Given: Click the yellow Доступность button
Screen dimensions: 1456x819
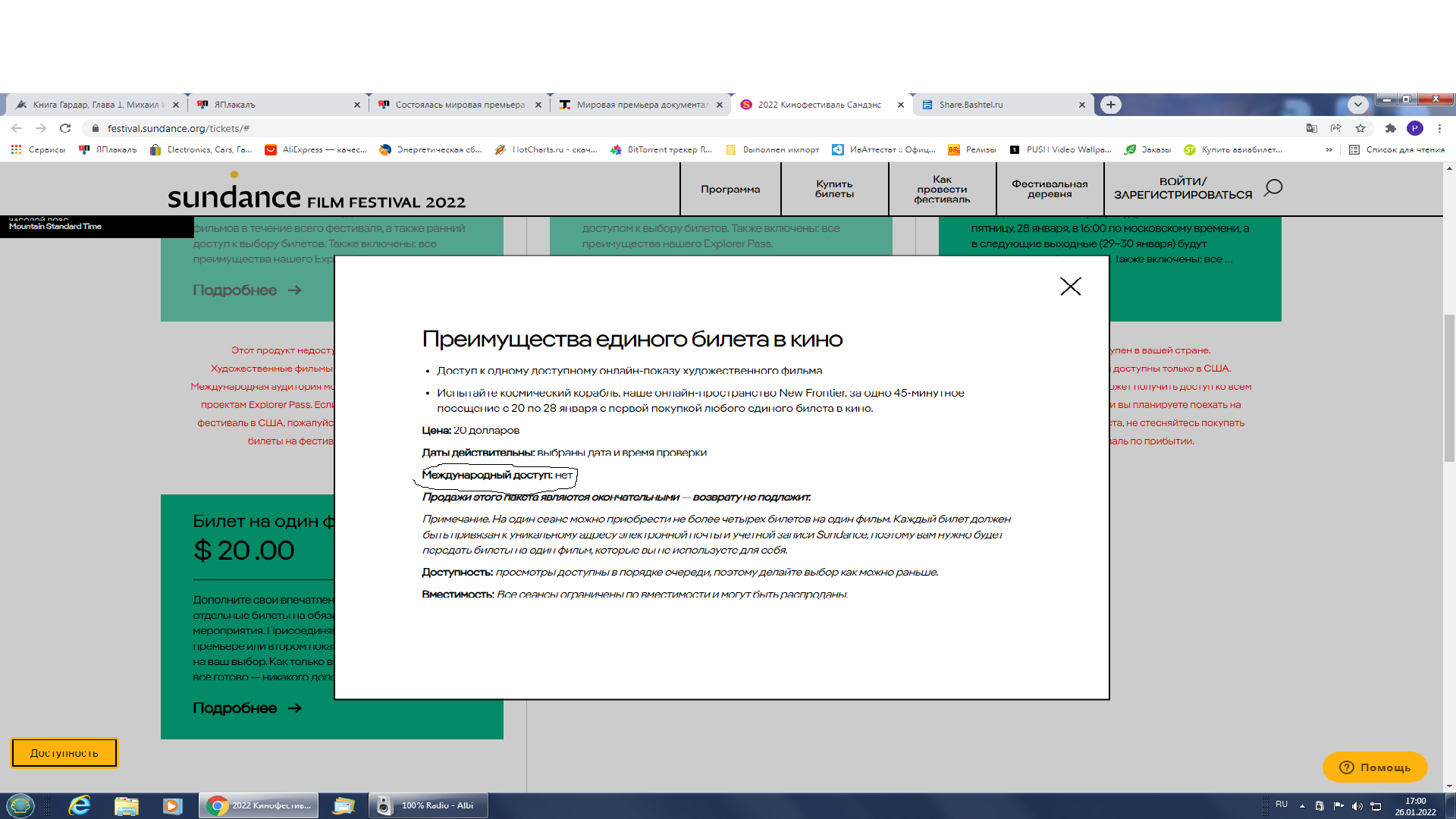Looking at the screenshot, I should 64,753.
